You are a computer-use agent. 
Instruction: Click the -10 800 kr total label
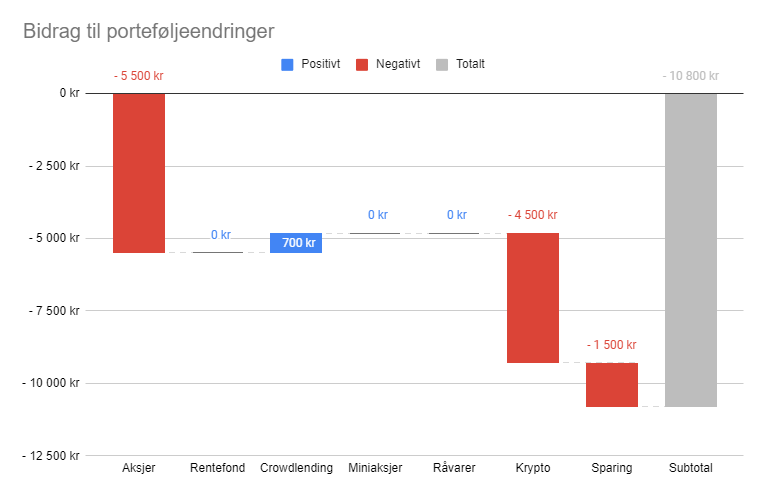point(691,76)
